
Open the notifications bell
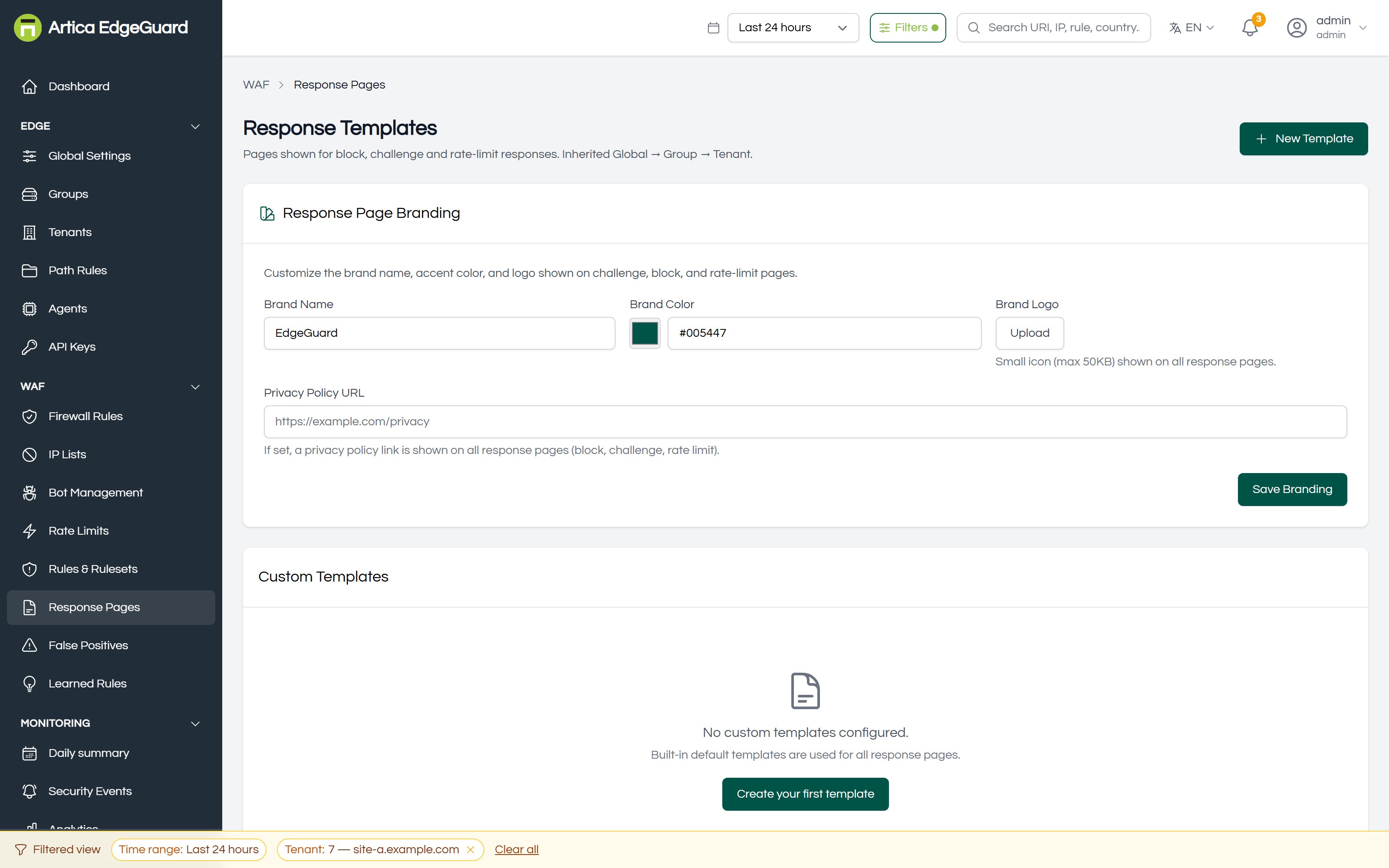pyautogui.click(x=1250, y=27)
